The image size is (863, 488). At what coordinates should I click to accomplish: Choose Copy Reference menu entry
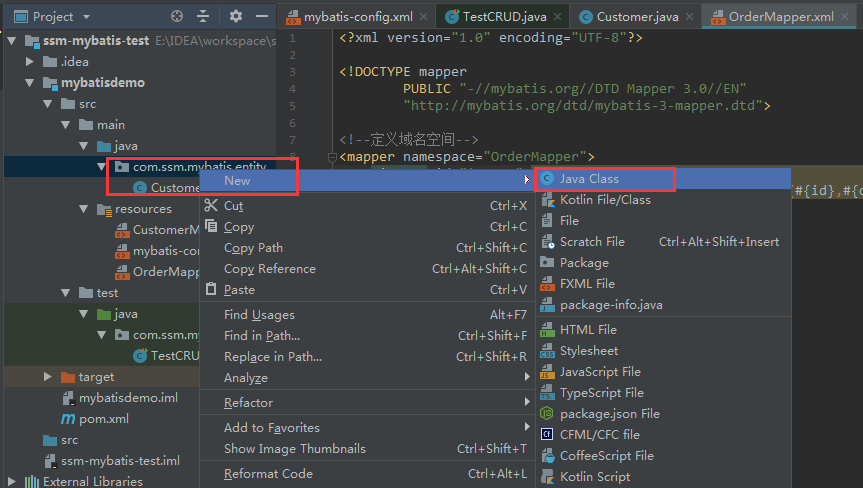point(367,268)
